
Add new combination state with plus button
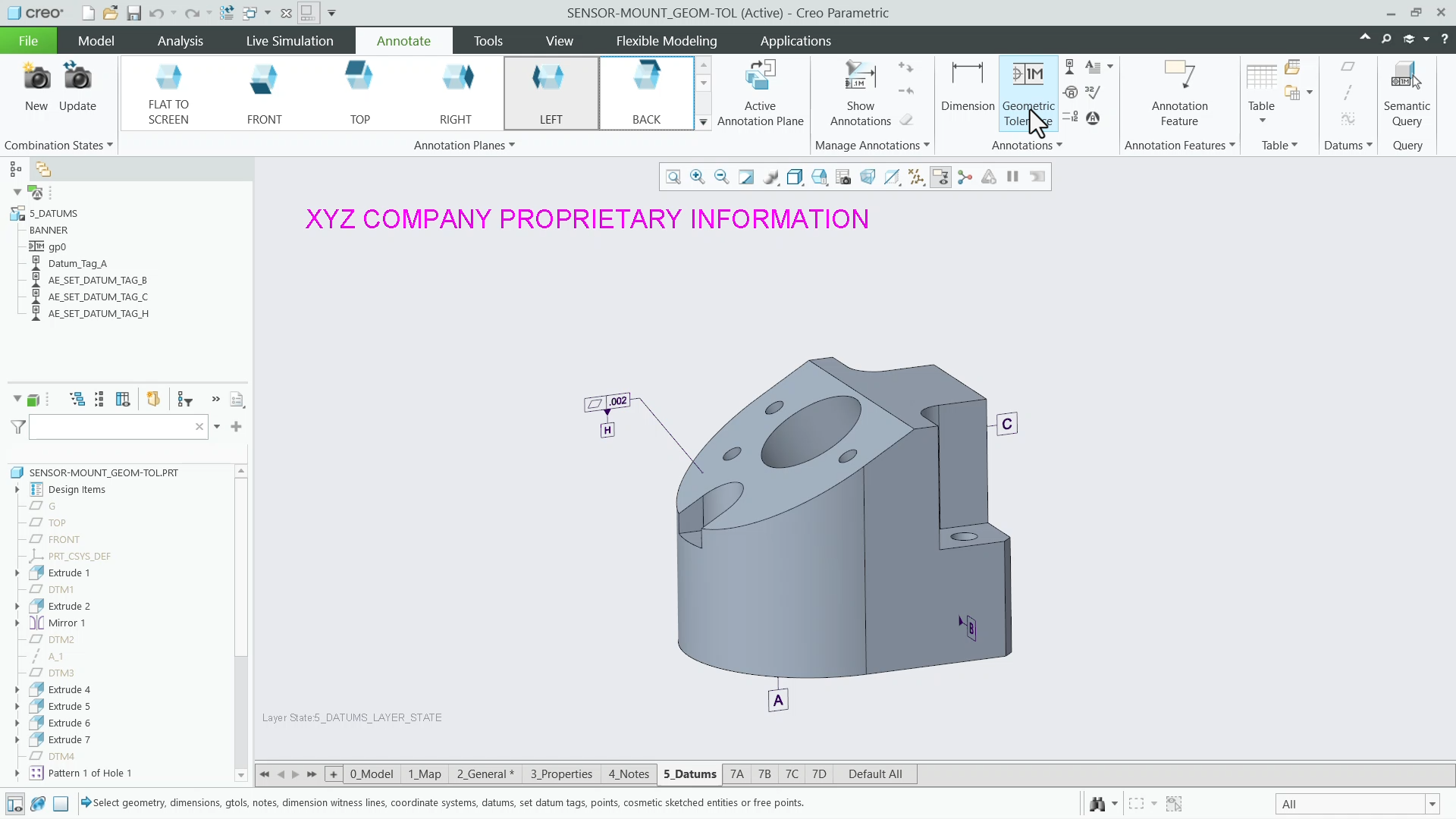coord(333,773)
